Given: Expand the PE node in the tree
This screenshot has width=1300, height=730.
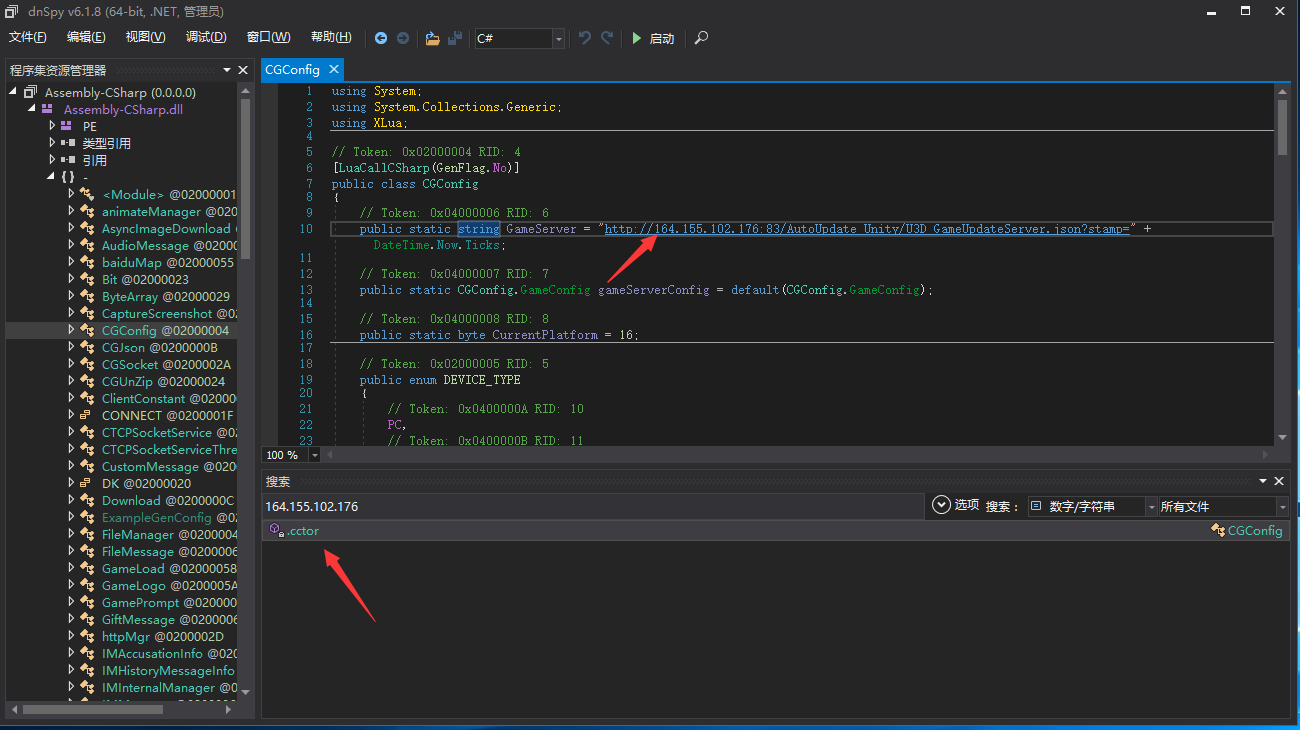Looking at the screenshot, I should (53, 126).
